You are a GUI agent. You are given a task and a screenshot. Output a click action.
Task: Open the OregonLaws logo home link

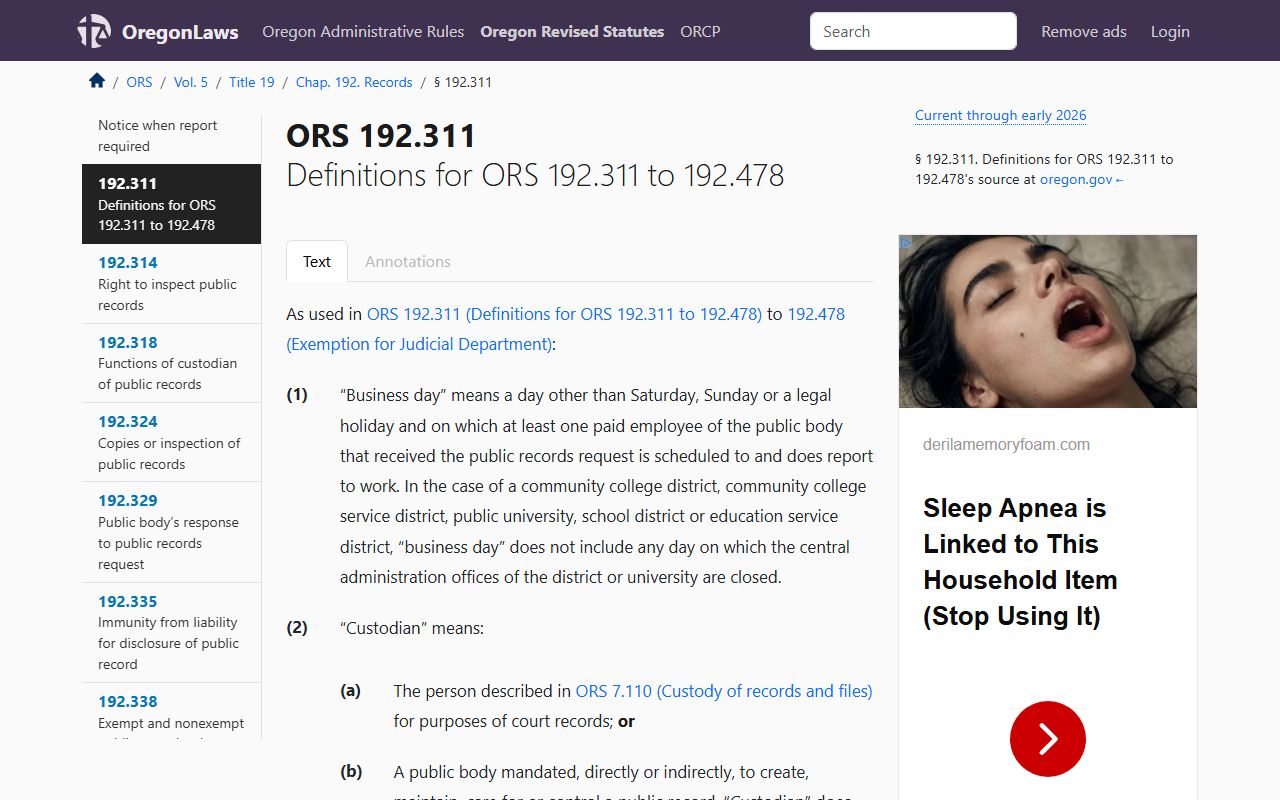click(158, 31)
